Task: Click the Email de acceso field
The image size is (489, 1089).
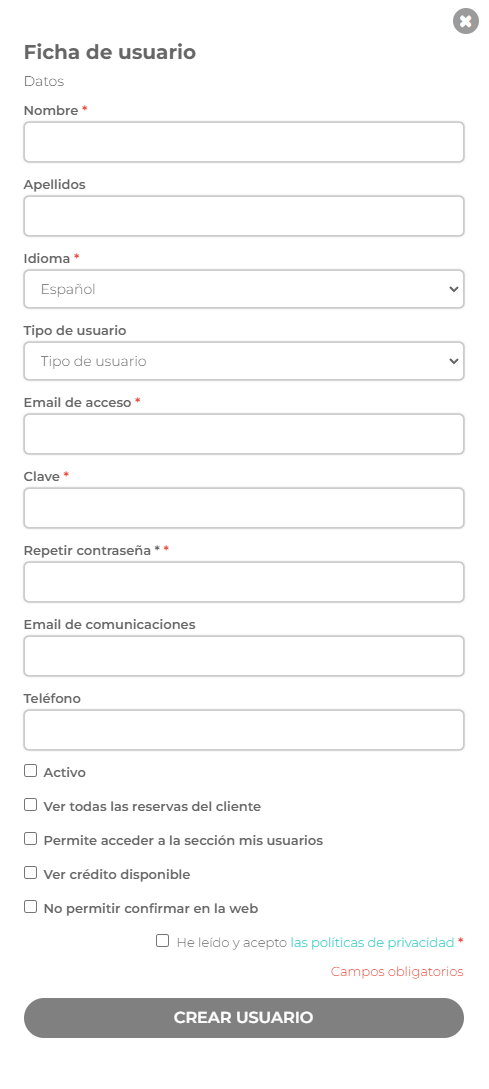Action: 244,434
